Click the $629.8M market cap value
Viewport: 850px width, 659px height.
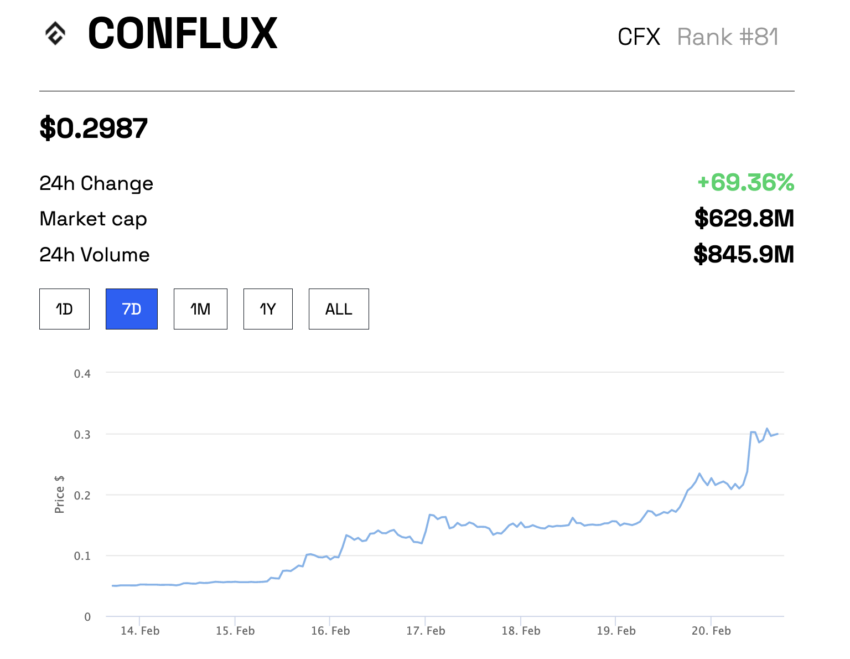click(744, 218)
